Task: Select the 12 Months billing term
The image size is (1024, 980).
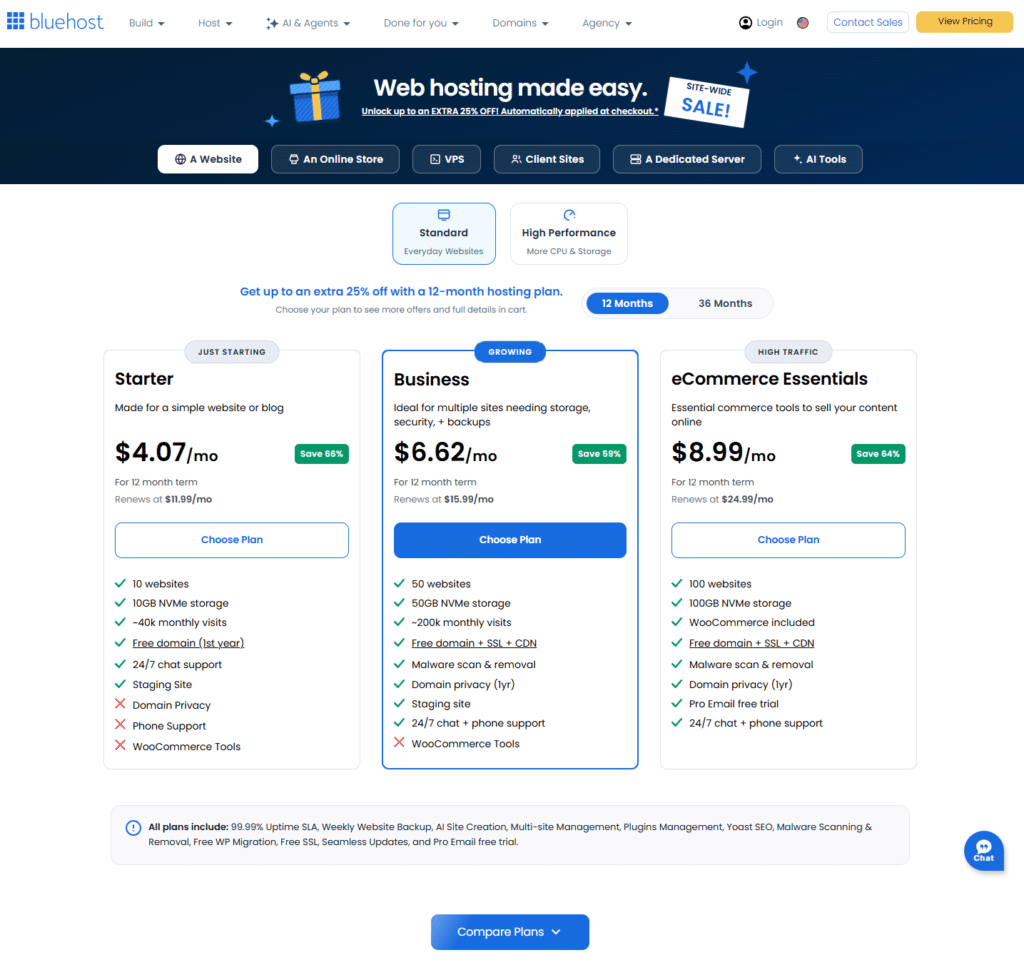Action: [627, 304]
